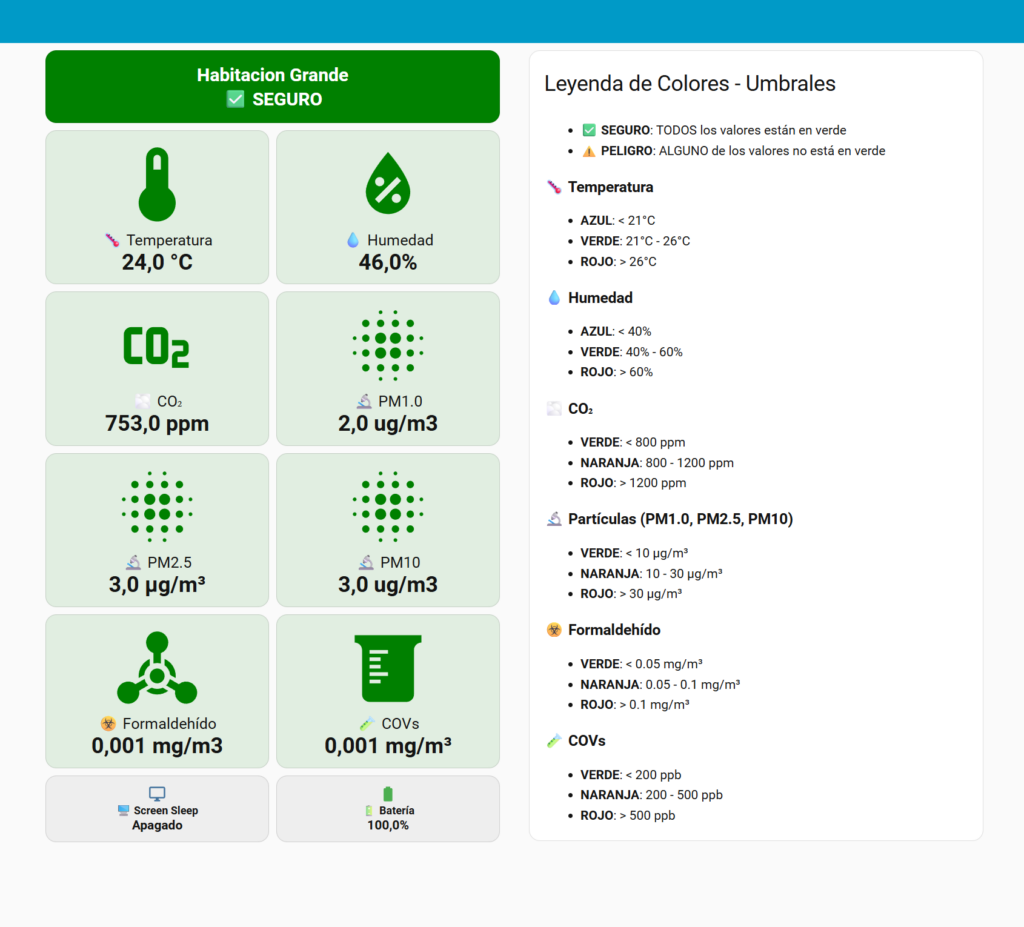Image resolution: width=1024 pixels, height=927 pixels.
Task: Click the warning triangle beside PELIGRO
Action: coord(589,151)
